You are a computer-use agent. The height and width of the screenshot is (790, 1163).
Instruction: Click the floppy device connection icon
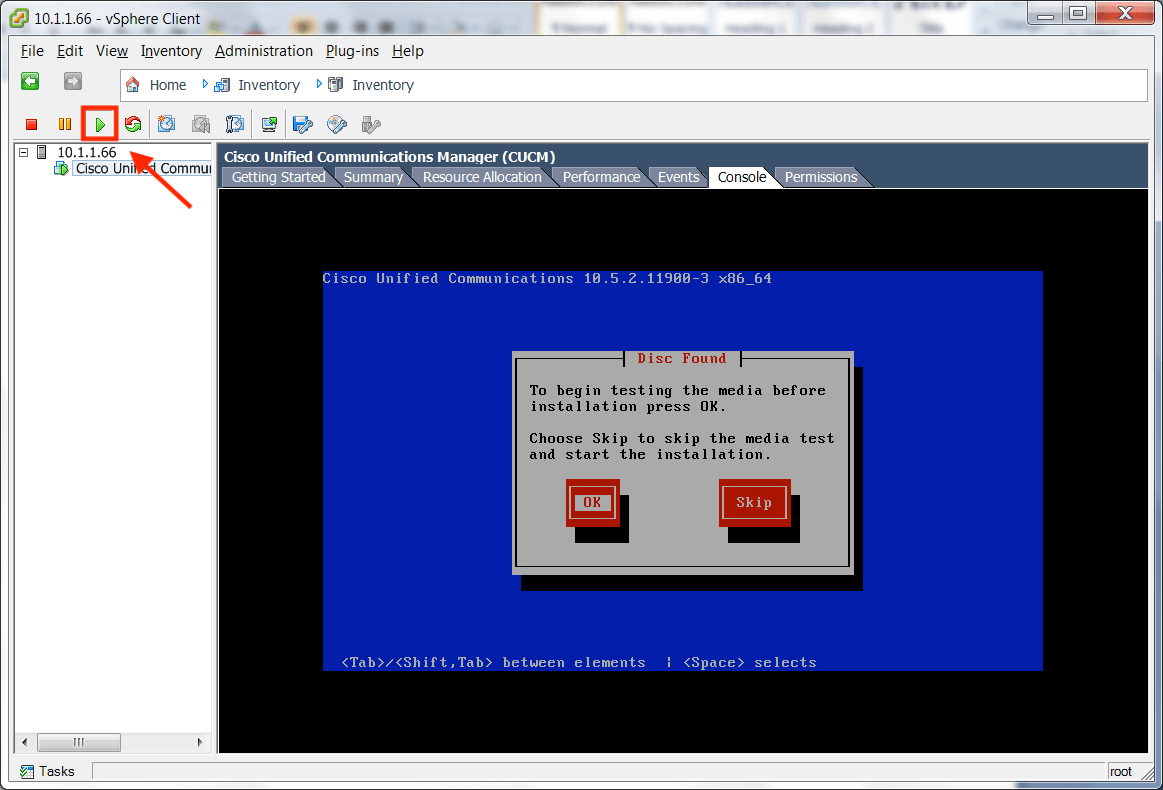pyautogui.click(x=303, y=124)
